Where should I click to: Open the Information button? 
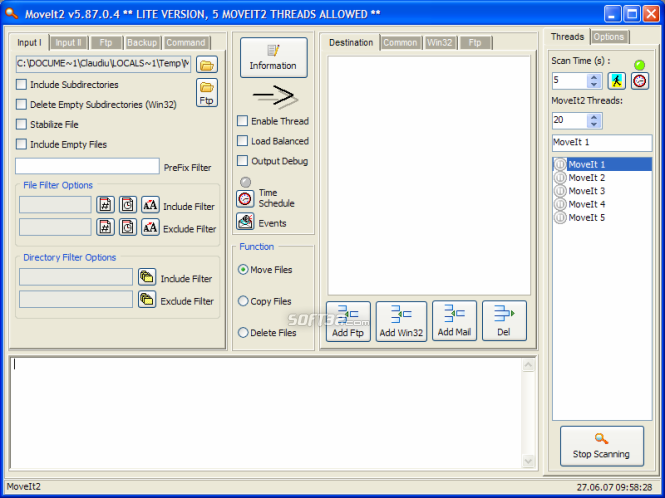[274, 57]
